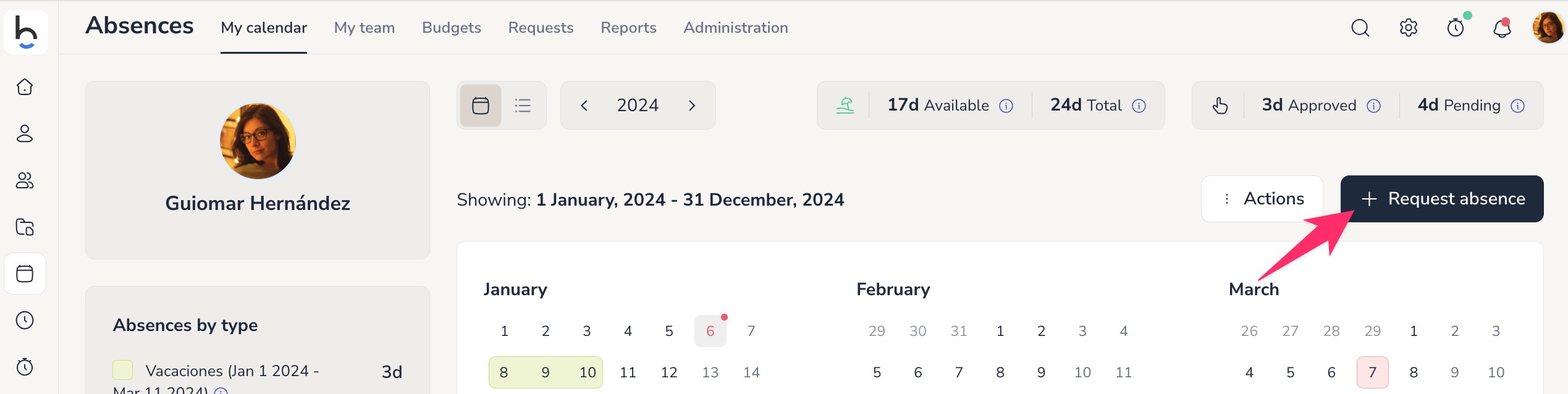Switch to list view toggle
The image size is (1568, 394).
tap(523, 106)
